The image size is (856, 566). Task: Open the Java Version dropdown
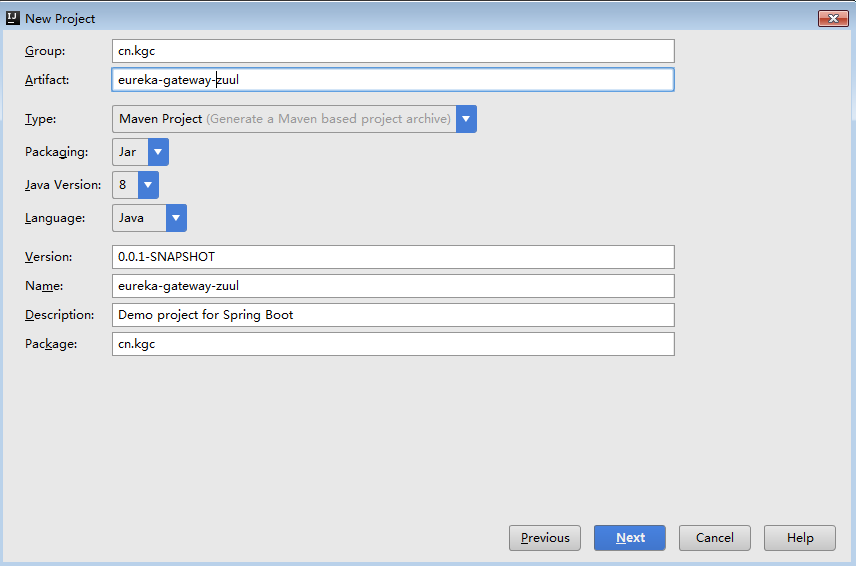pos(148,185)
